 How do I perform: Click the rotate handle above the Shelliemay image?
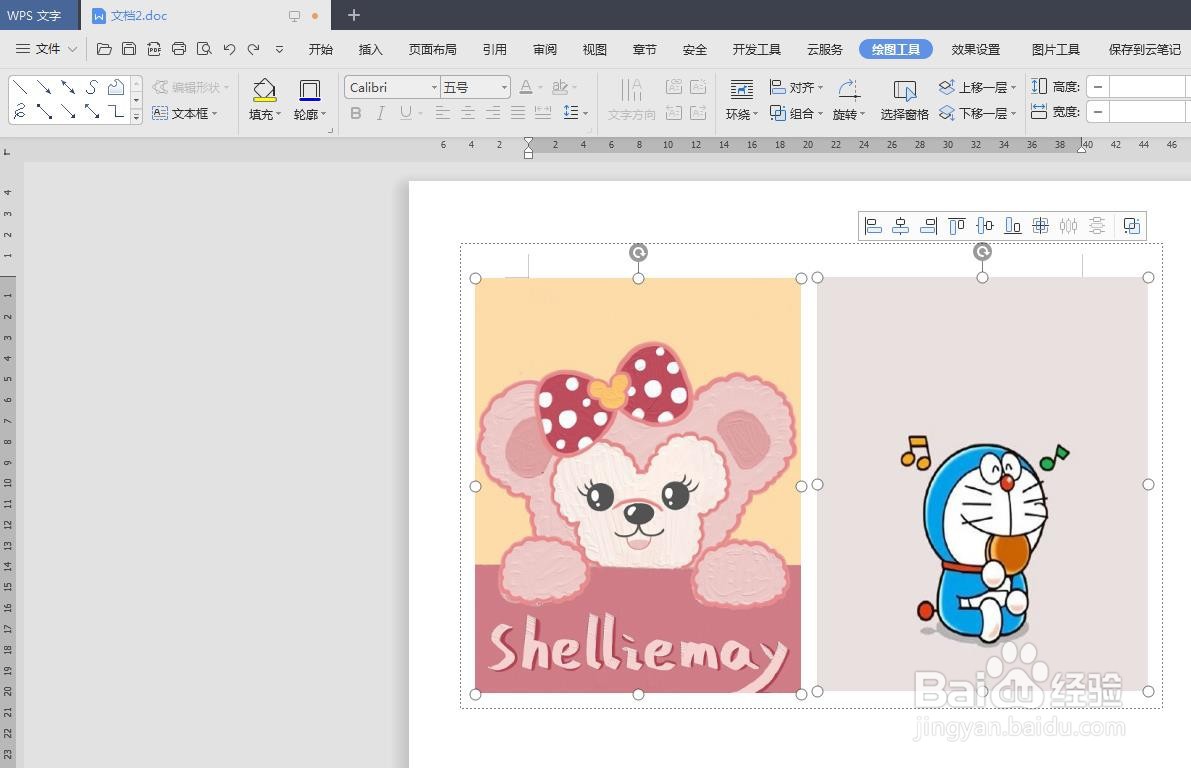coord(638,252)
